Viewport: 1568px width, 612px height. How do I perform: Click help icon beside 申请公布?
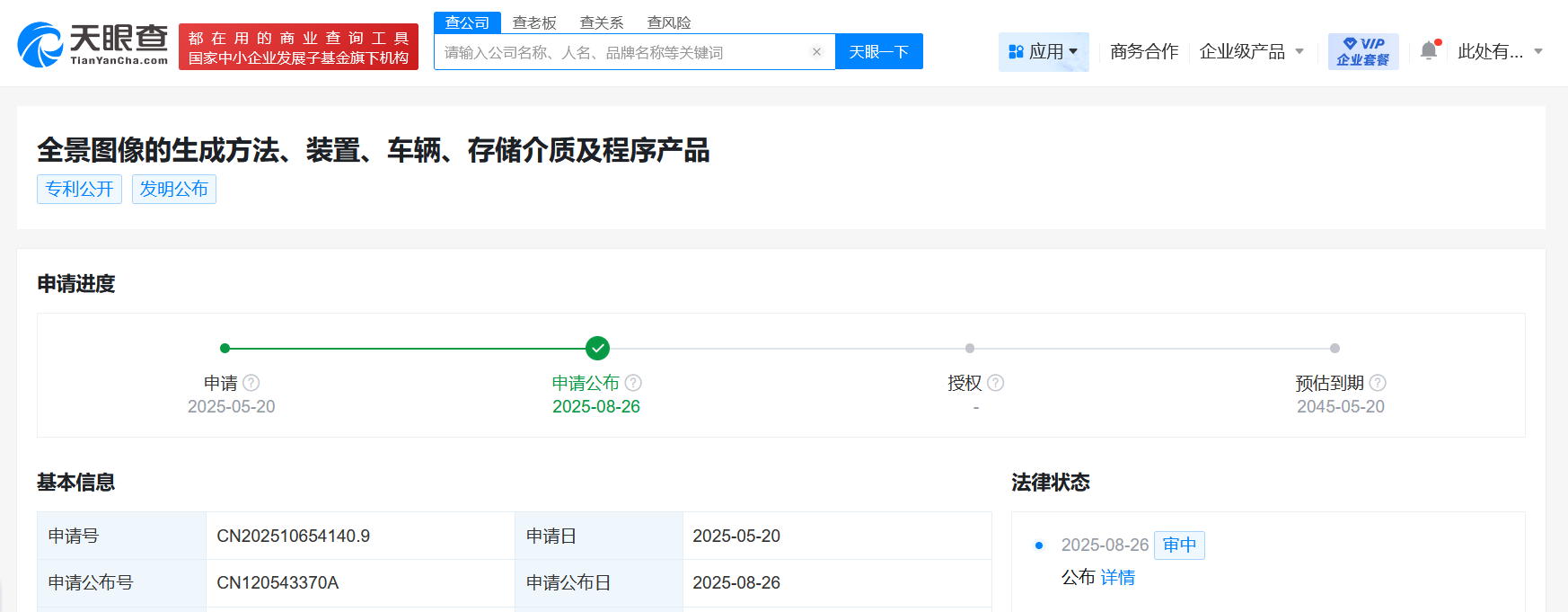click(633, 383)
